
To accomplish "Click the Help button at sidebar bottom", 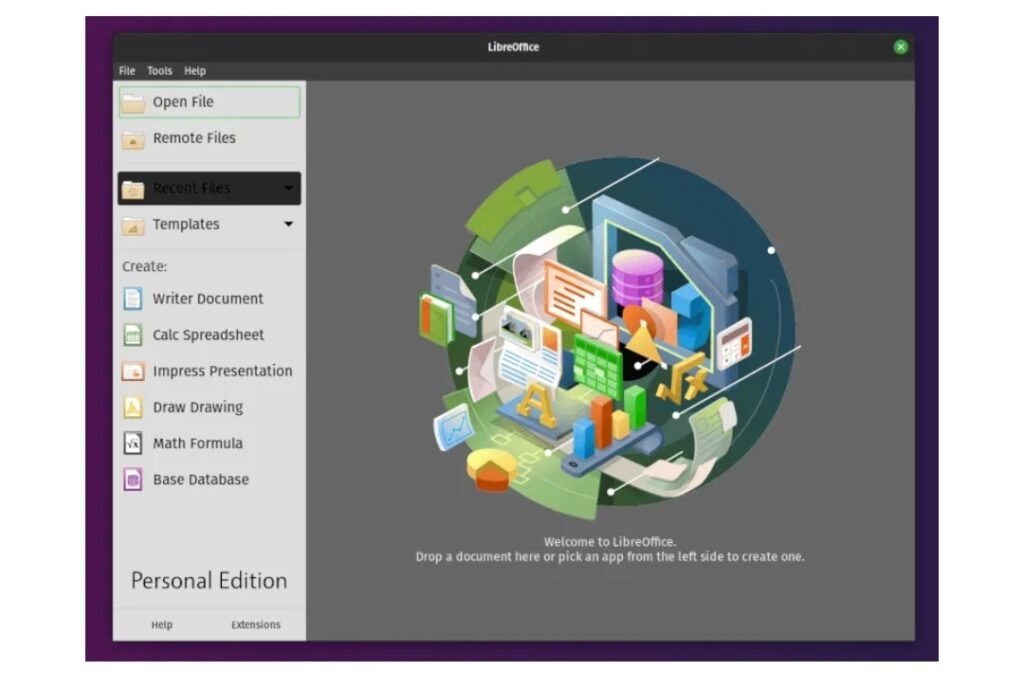I will coord(162,625).
